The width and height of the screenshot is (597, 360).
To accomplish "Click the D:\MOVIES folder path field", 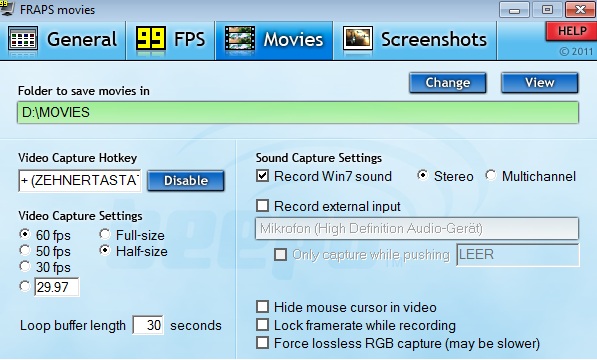I will pyautogui.click(x=298, y=113).
